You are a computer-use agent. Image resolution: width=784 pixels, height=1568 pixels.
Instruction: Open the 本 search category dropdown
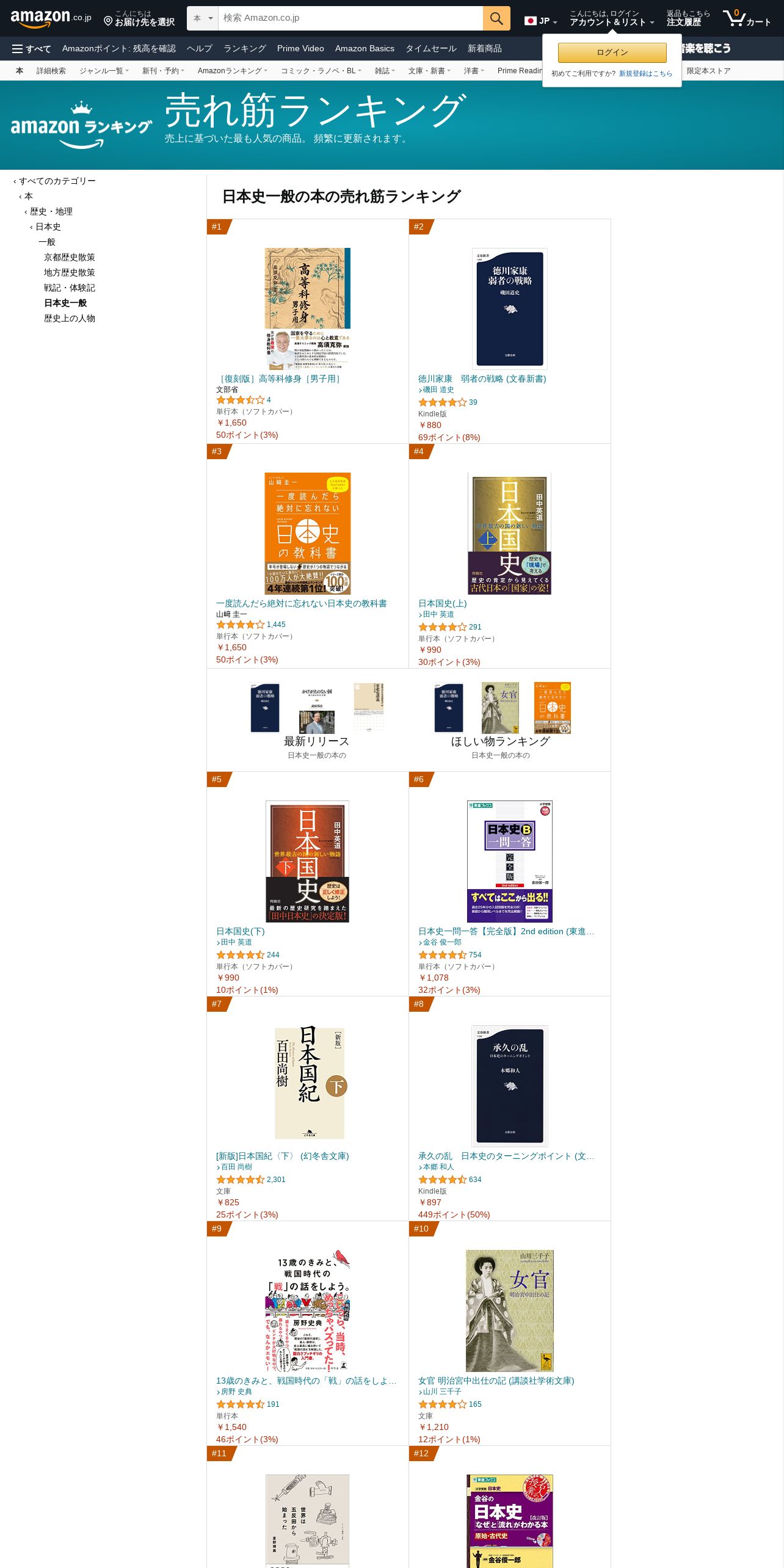[x=203, y=18]
